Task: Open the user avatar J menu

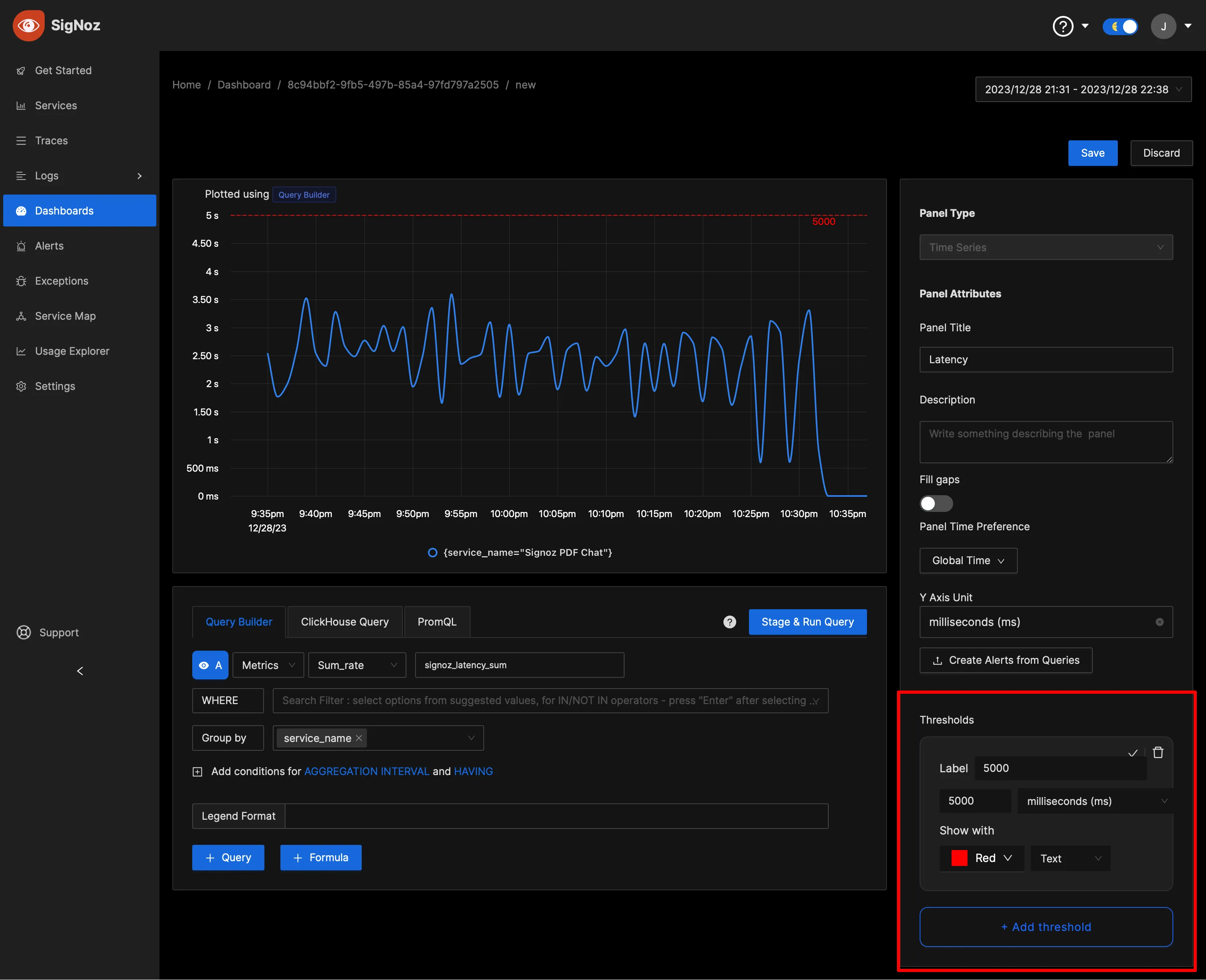Action: pos(1163,26)
